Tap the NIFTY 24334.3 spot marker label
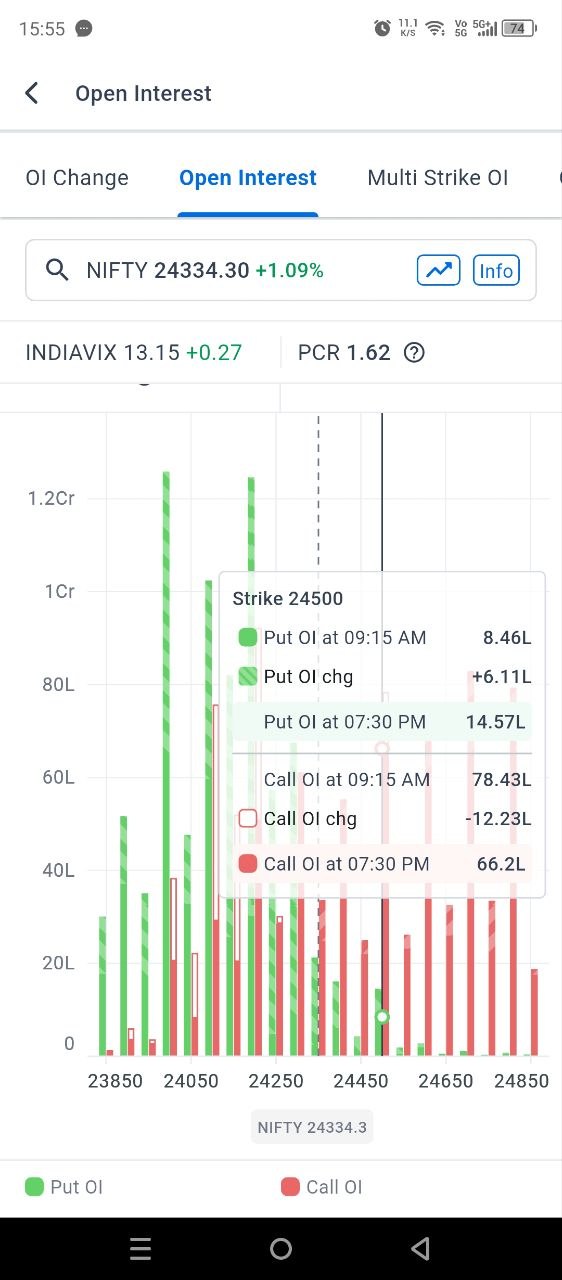 (x=312, y=1127)
